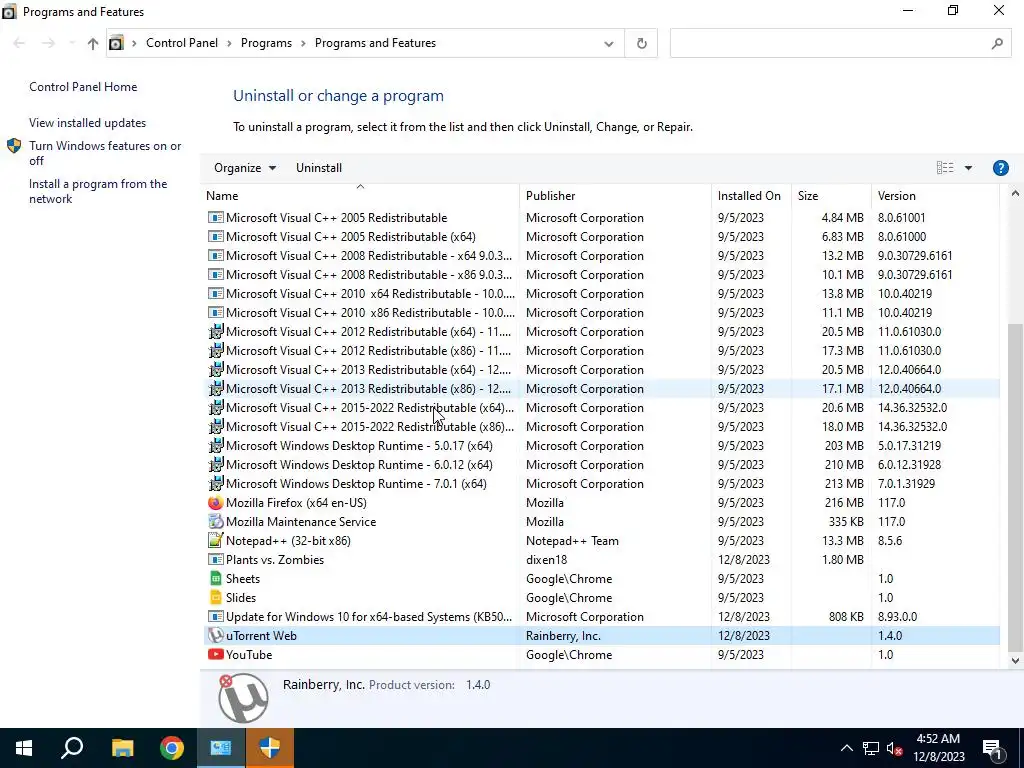Click the Programs and Features breadcrumb

point(376,43)
